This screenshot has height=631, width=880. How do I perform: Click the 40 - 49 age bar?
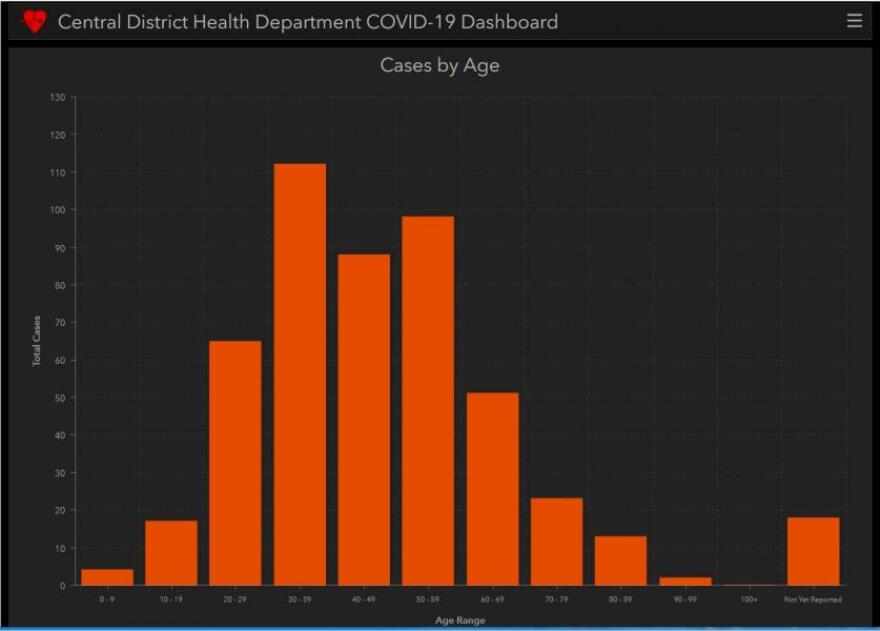[x=364, y=420]
